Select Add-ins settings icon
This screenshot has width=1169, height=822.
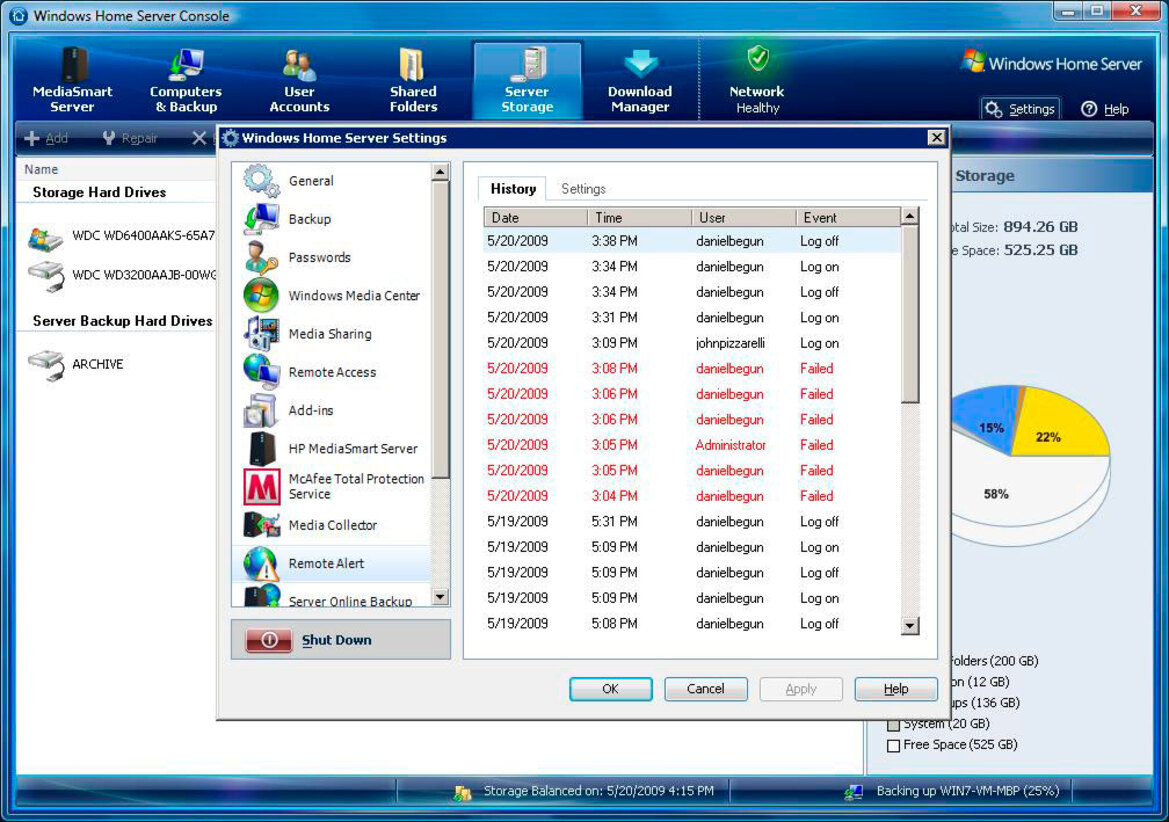click(x=261, y=410)
